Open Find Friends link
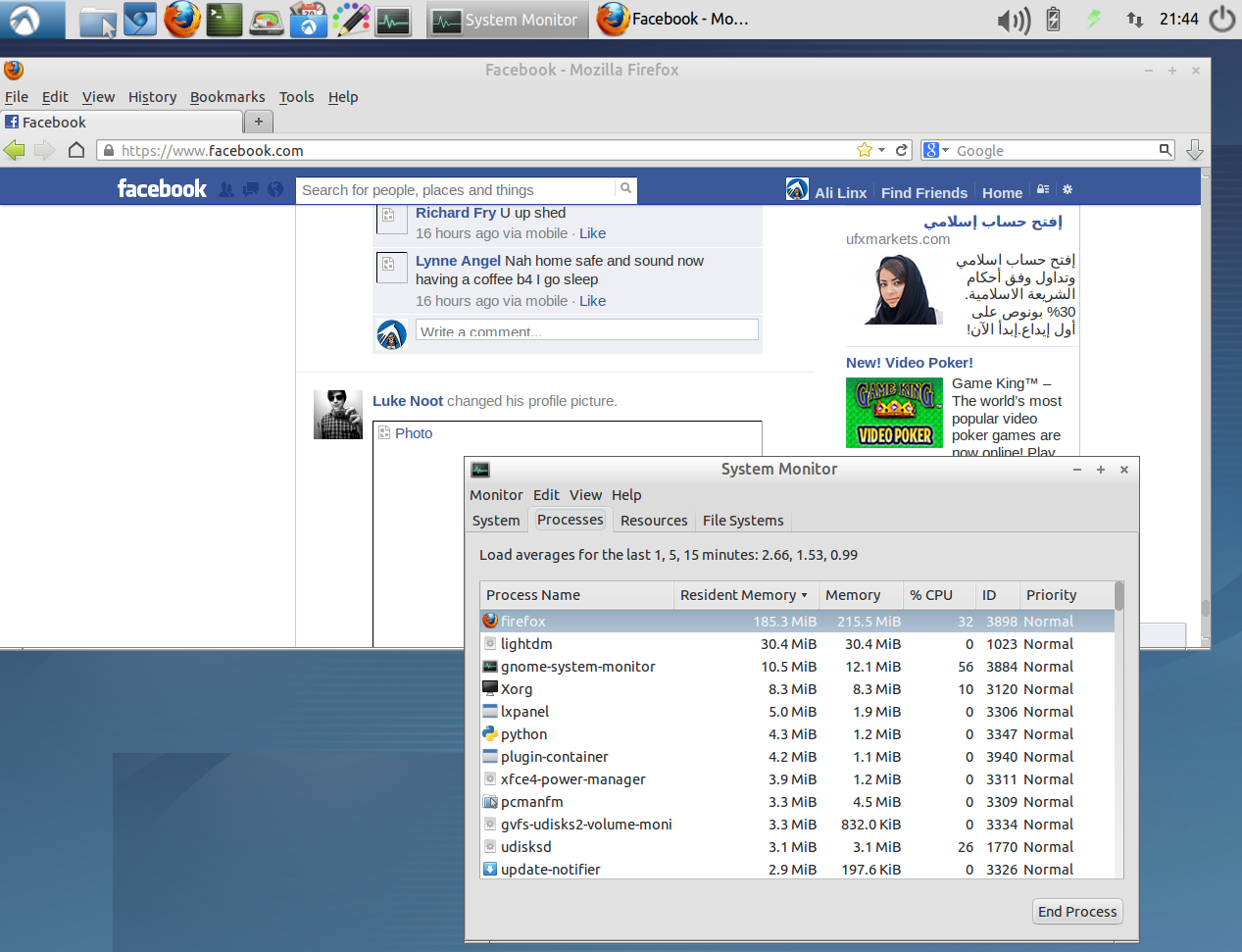The height and width of the screenshot is (952, 1242). [x=923, y=192]
